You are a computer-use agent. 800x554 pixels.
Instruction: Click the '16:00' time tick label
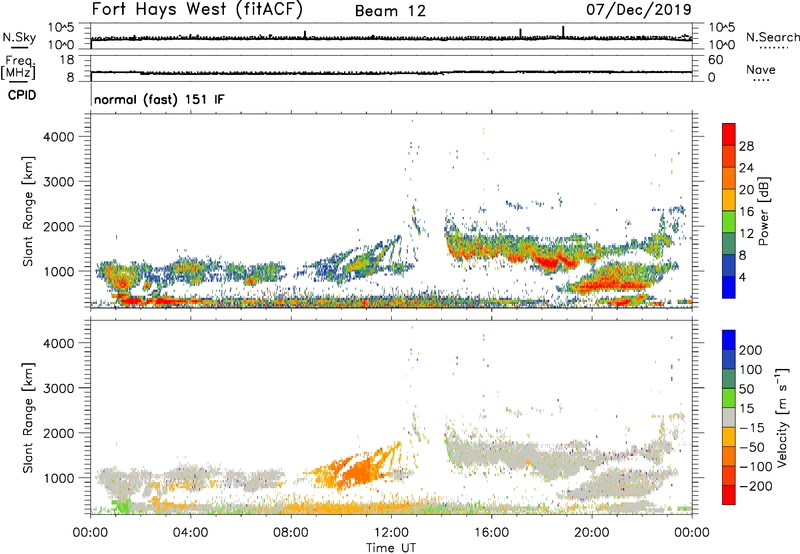pyautogui.click(x=491, y=533)
